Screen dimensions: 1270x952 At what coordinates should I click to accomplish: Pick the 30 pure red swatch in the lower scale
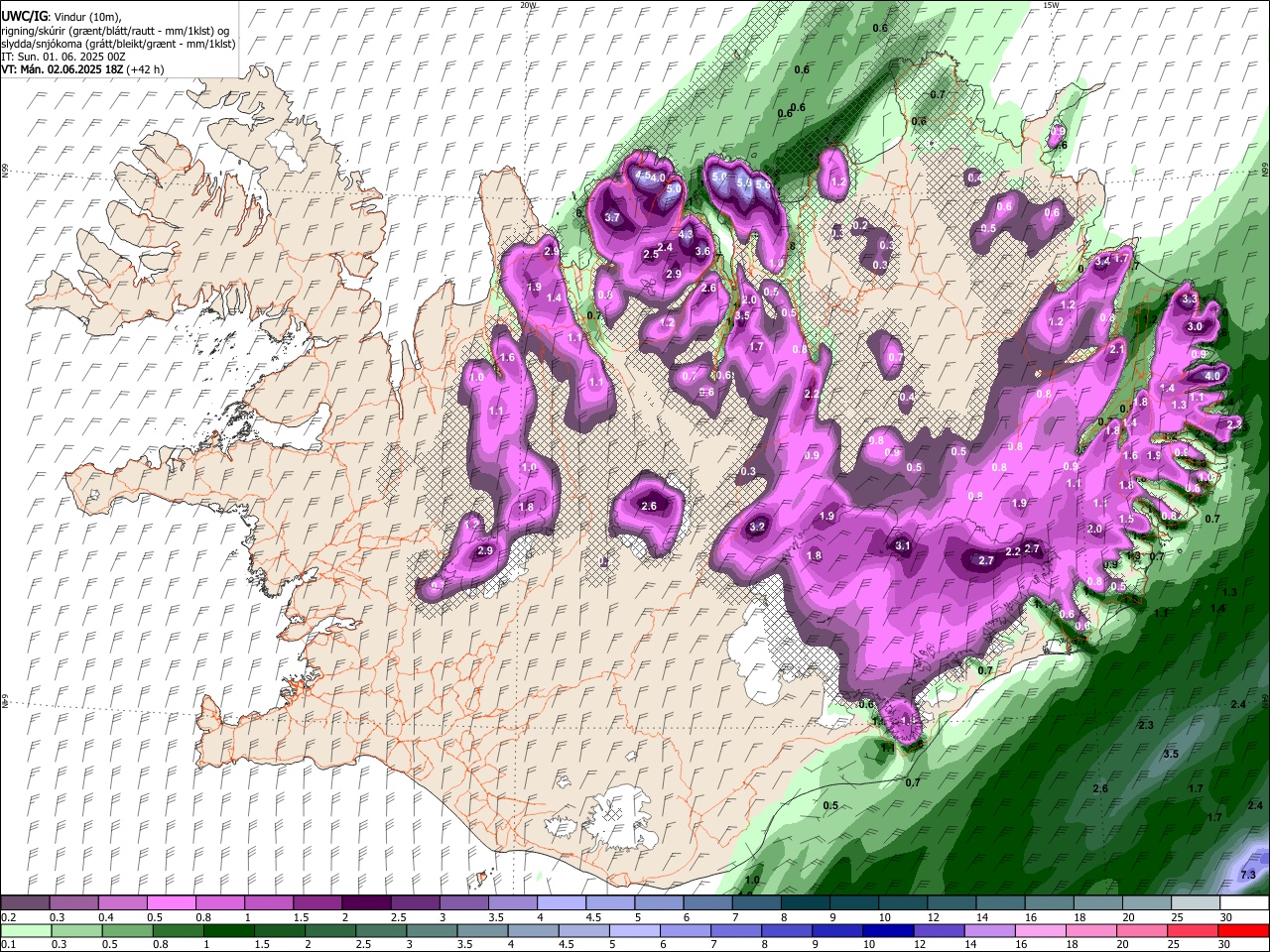click(x=1244, y=931)
